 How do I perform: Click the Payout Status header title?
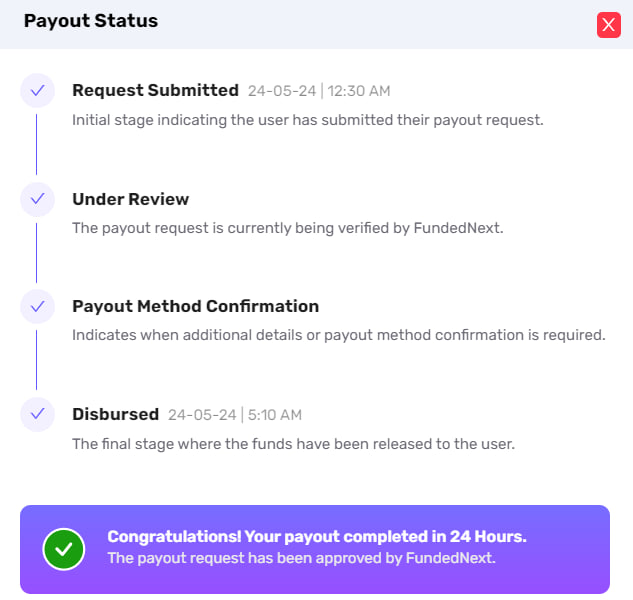[90, 21]
